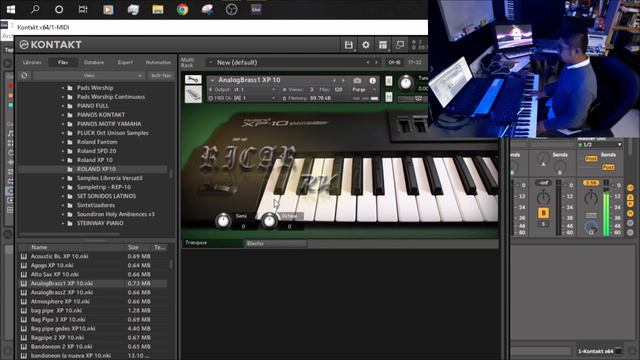This screenshot has width=640, height=360.
Task: Toggle the upper small button right of Tune knob
Action: (389, 81)
